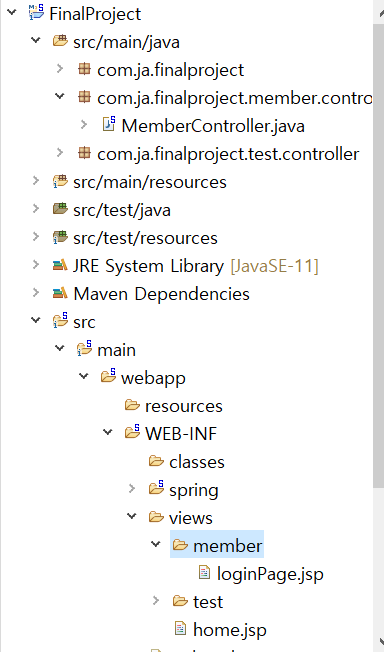The width and height of the screenshot is (384, 652).
Task: Expand the MemberController.java node
Action: (x=84, y=125)
